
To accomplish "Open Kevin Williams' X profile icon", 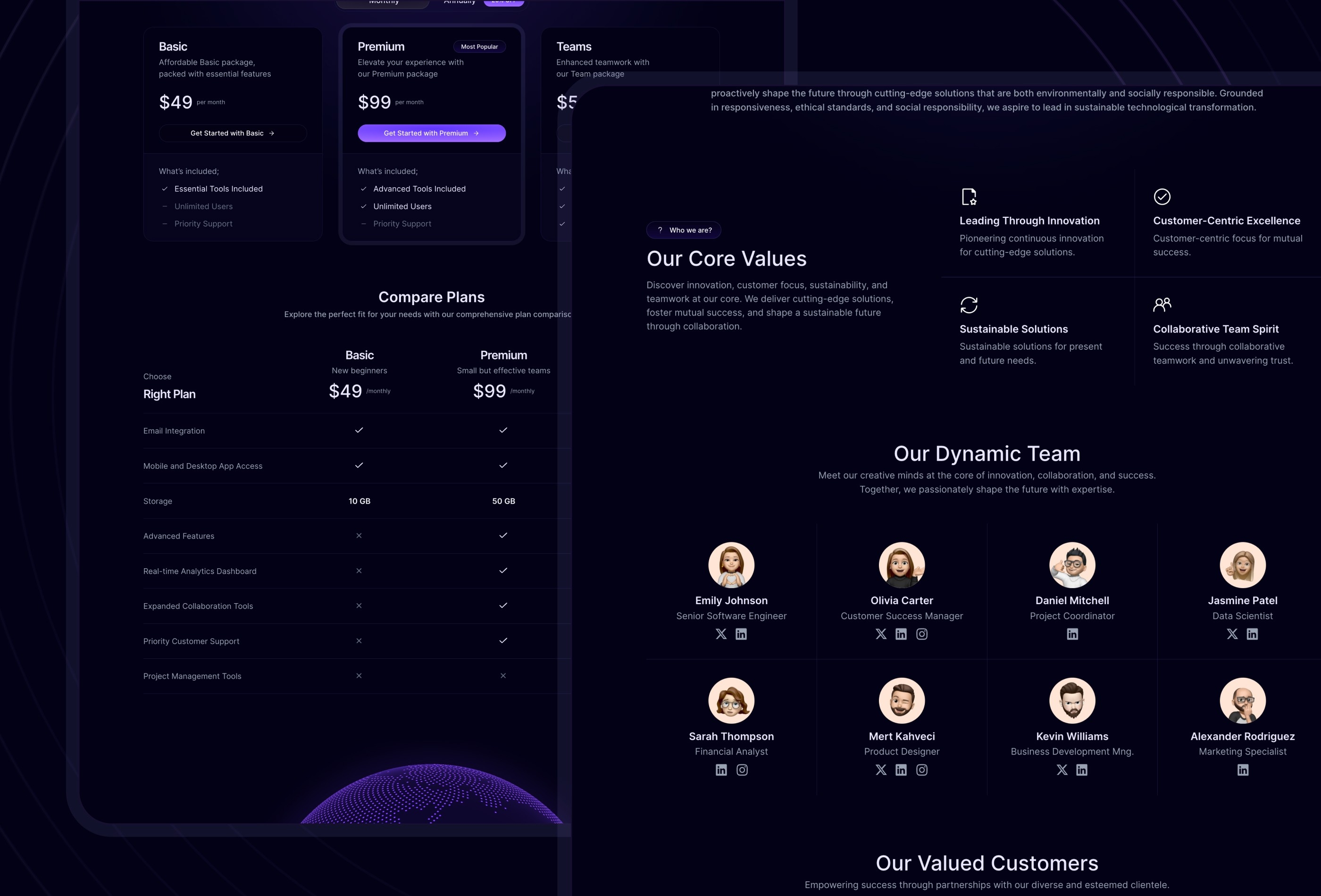I will (1062, 770).
